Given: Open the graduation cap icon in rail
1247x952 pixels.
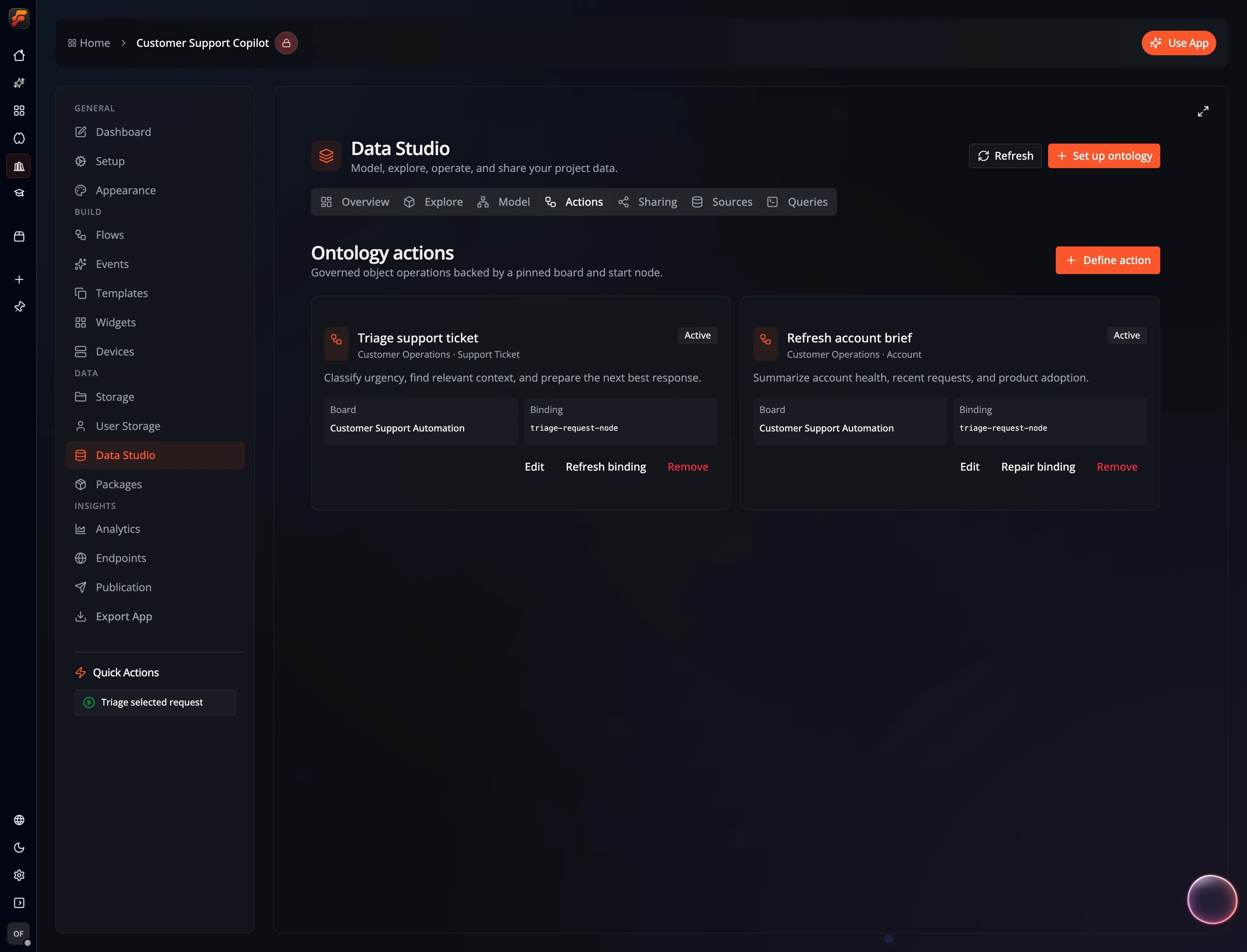Looking at the screenshot, I should (x=19, y=193).
